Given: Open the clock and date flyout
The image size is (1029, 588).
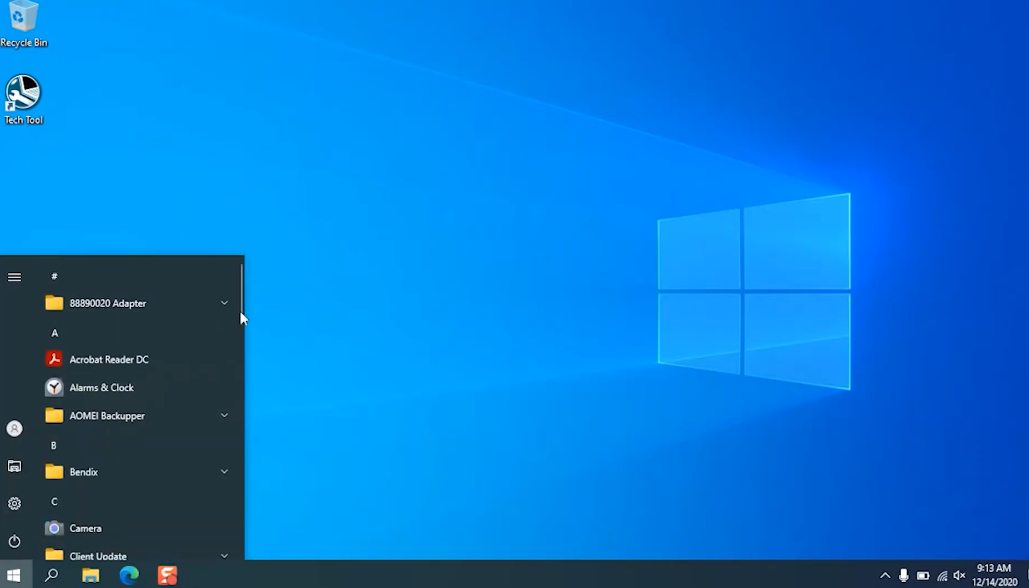Looking at the screenshot, I should pyautogui.click(x=994, y=576).
